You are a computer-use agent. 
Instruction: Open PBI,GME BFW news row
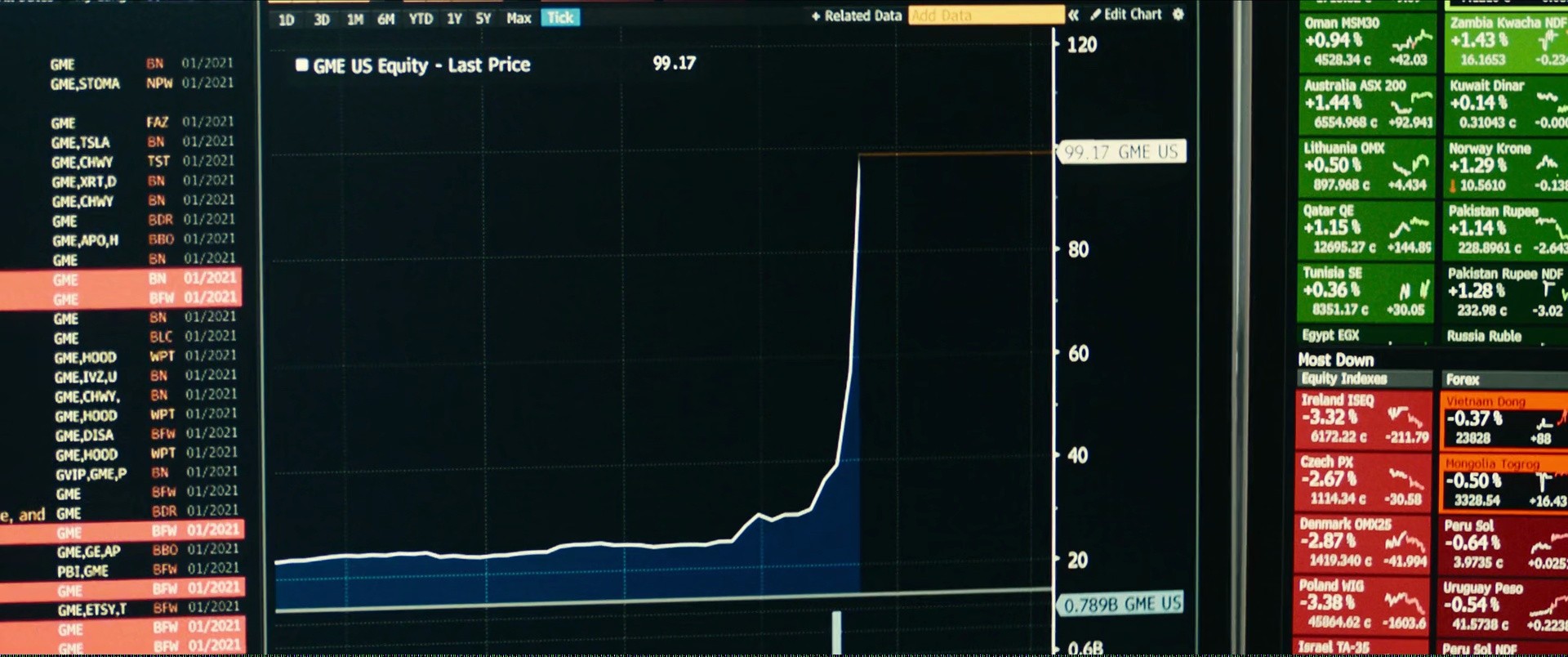tap(148, 570)
